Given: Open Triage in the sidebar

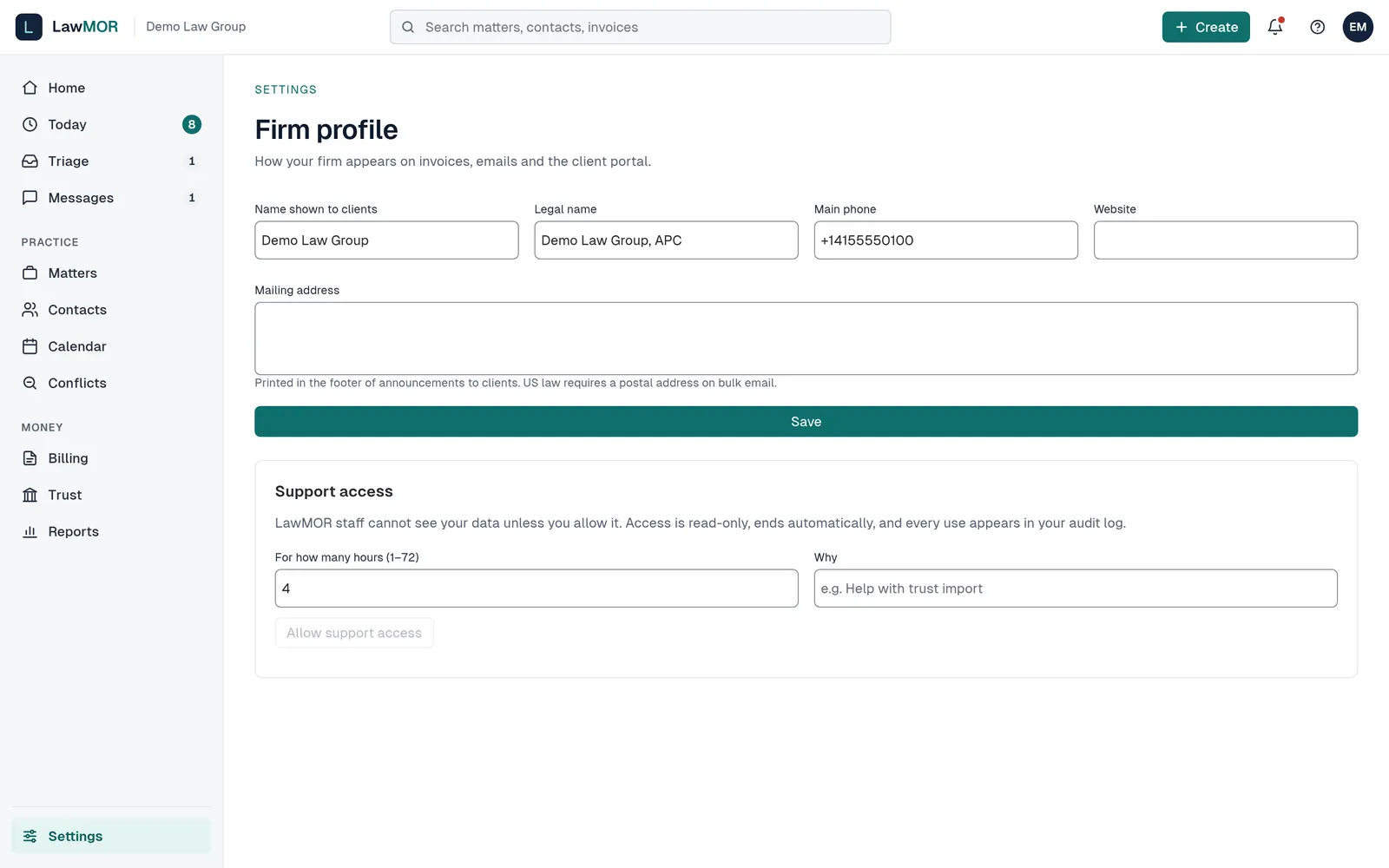Looking at the screenshot, I should [x=111, y=161].
